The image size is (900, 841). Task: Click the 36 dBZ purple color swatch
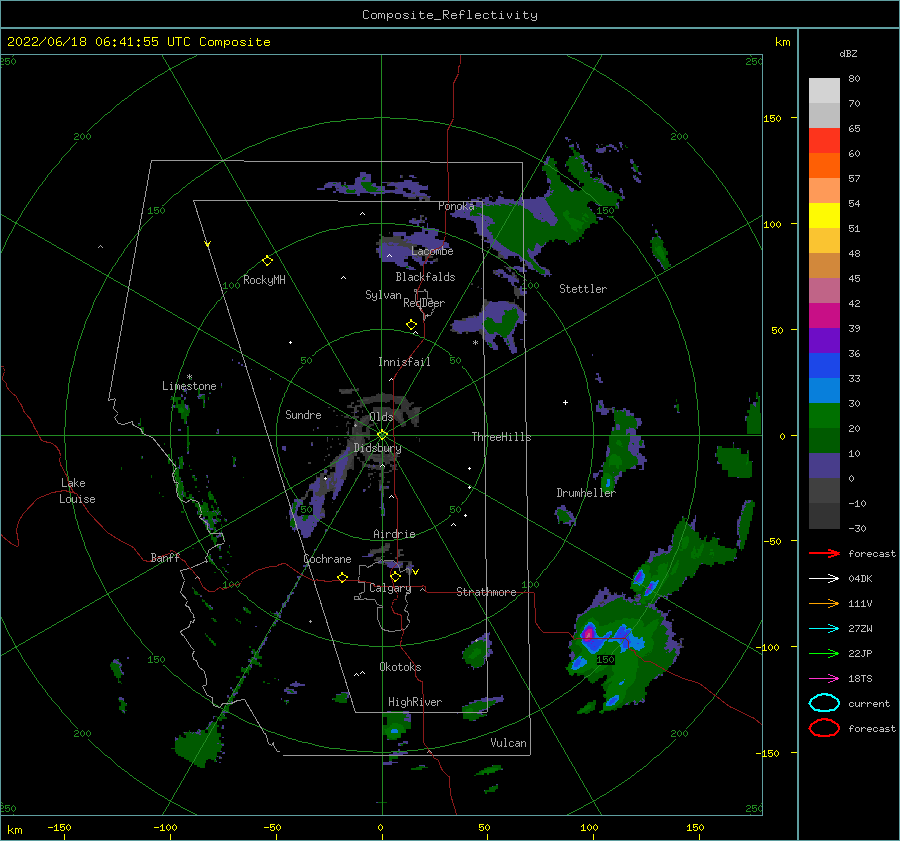(824, 340)
